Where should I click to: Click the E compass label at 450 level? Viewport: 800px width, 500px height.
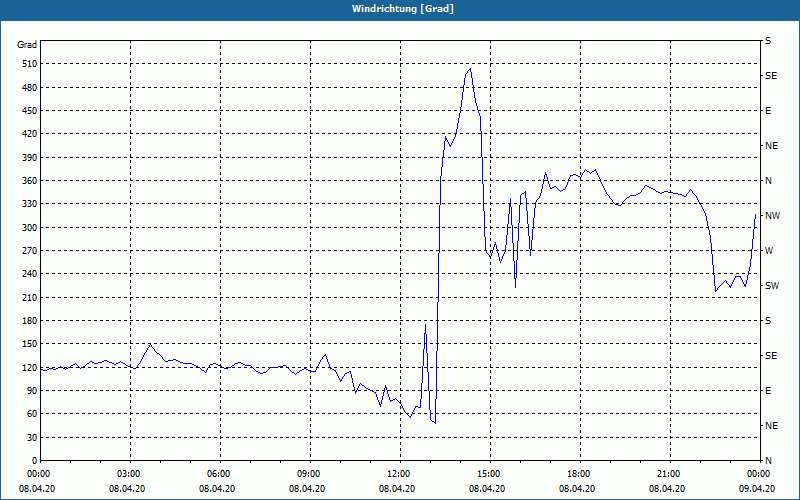coord(768,111)
